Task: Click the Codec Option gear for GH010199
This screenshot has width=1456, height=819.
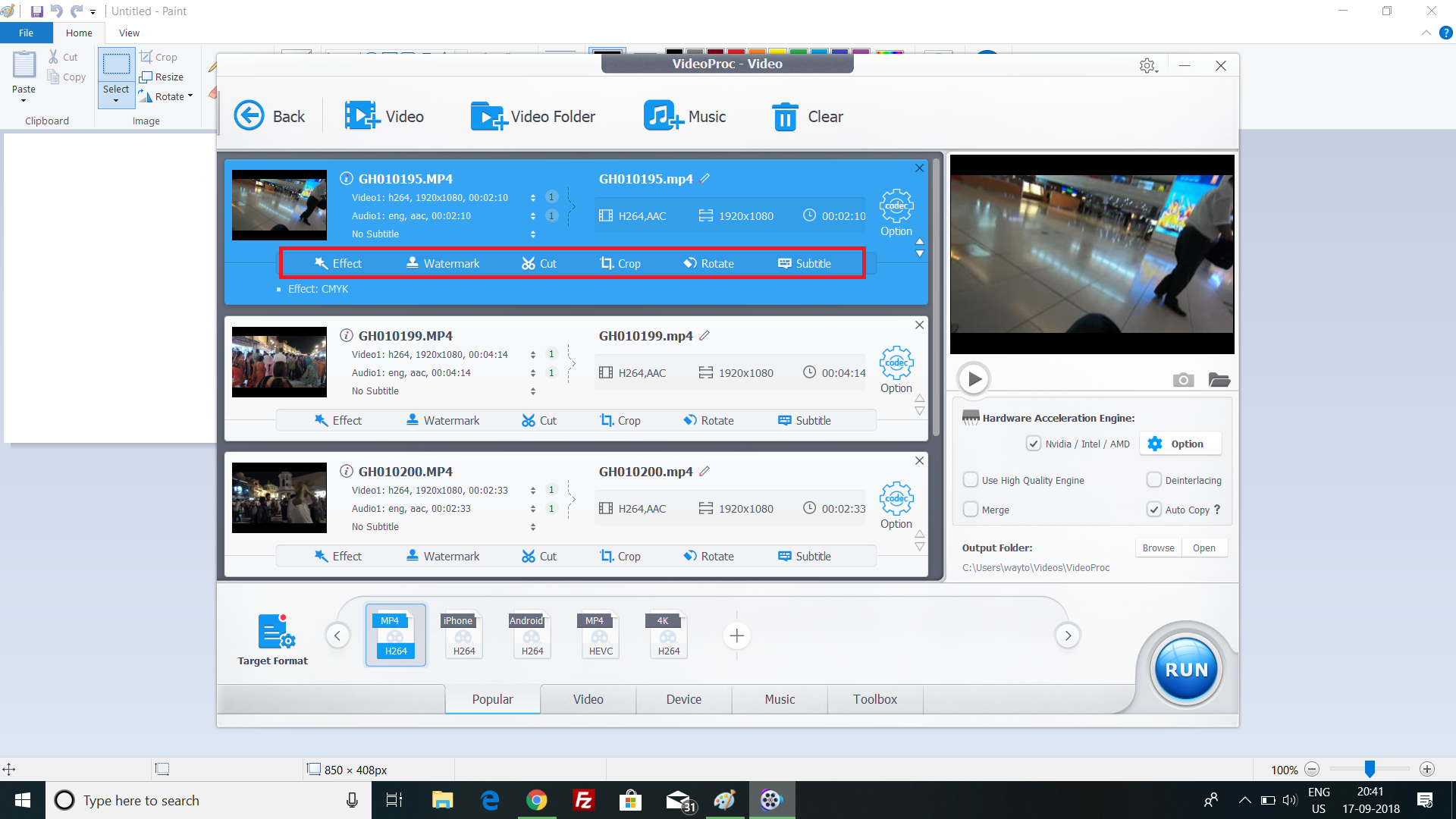Action: [x=895, y=362]
